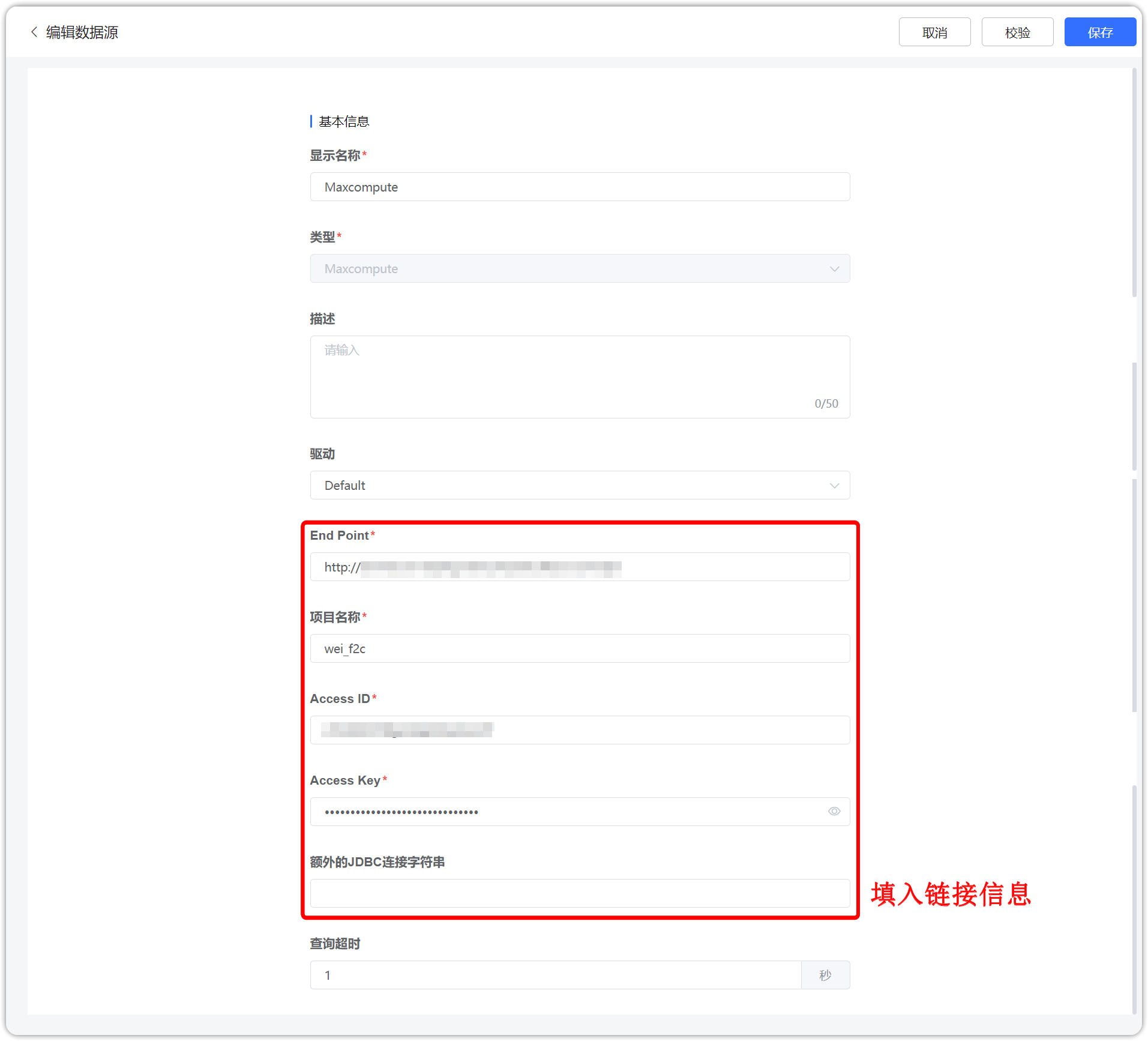
Task: Show the Access Key with eye icon
Action: 834,811
